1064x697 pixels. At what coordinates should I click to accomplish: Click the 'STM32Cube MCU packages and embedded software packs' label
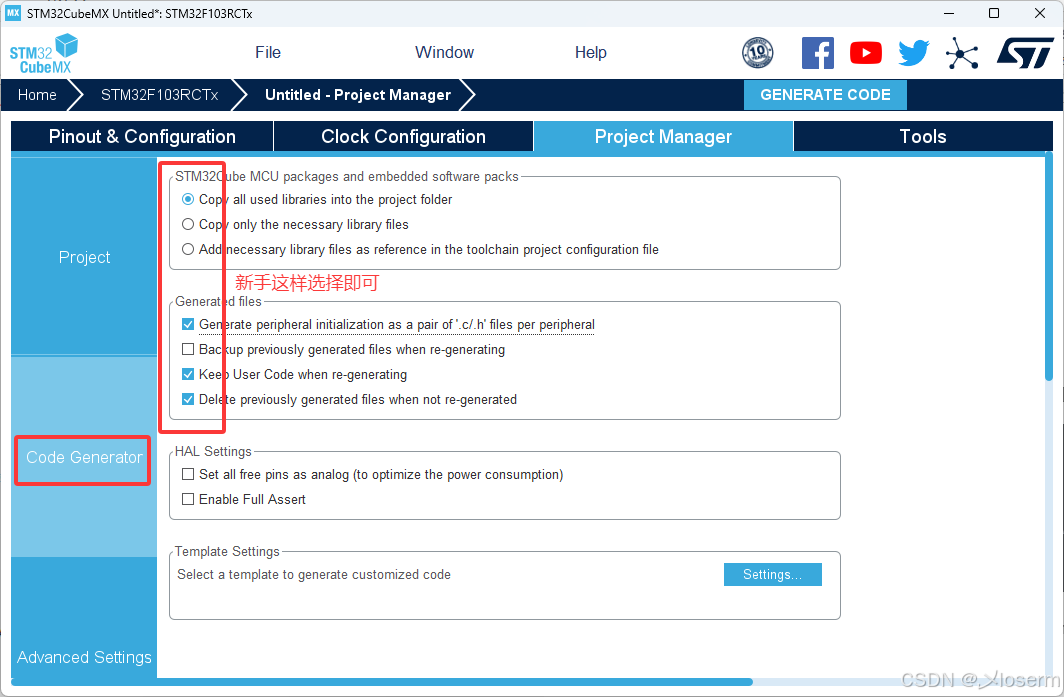pos(347,176)
